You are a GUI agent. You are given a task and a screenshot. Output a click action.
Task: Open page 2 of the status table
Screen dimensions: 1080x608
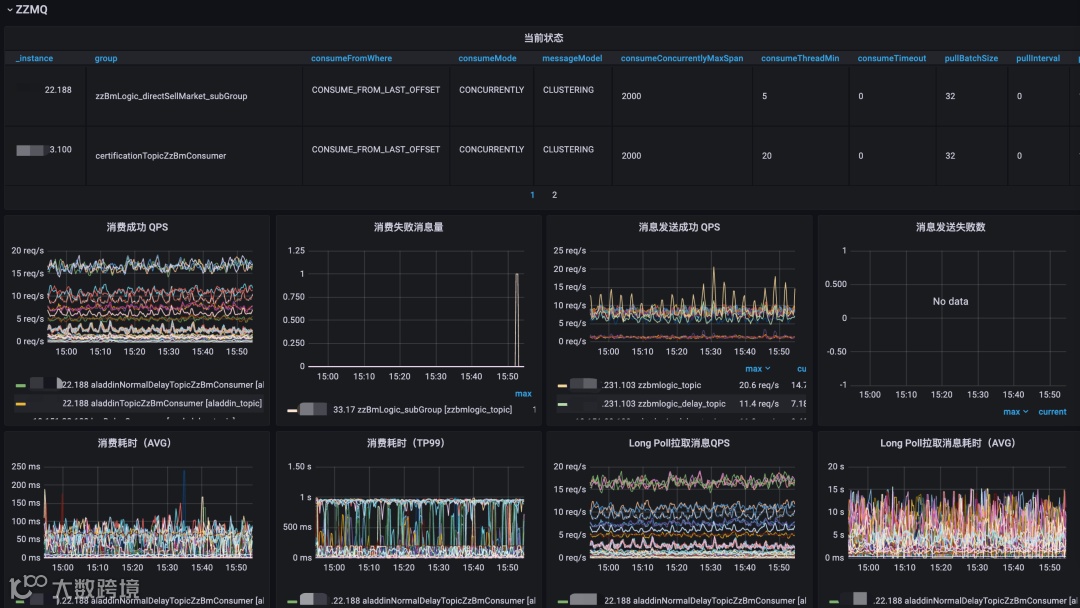[x=554, y=195]
